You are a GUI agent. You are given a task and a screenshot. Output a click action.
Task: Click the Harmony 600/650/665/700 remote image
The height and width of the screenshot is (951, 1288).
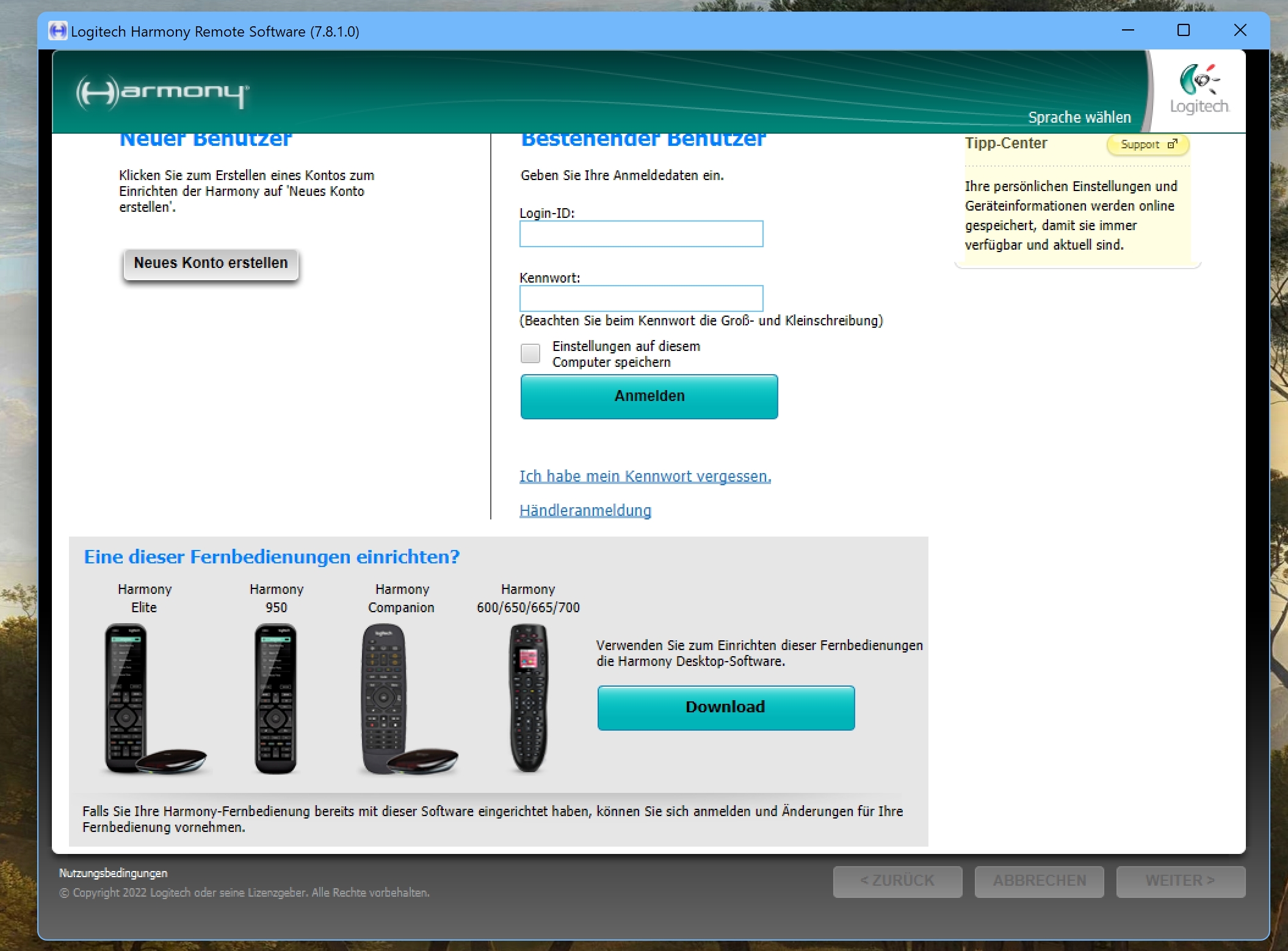528,698
